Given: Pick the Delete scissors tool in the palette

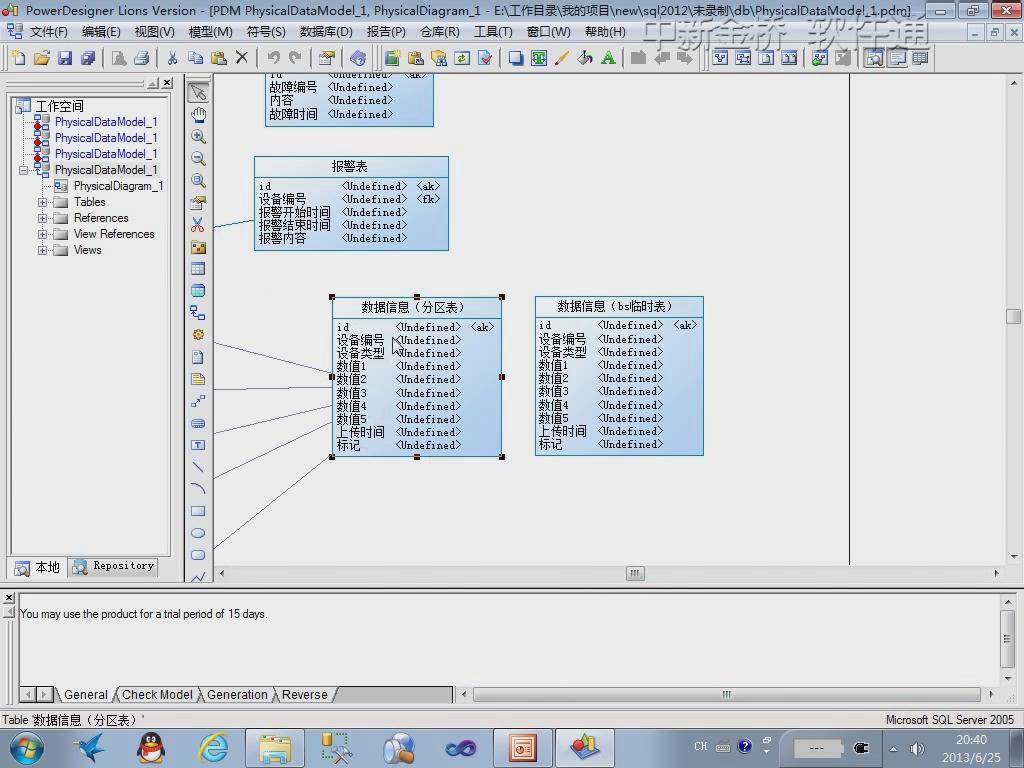Looking at the screenshot, I should point(198,225).
